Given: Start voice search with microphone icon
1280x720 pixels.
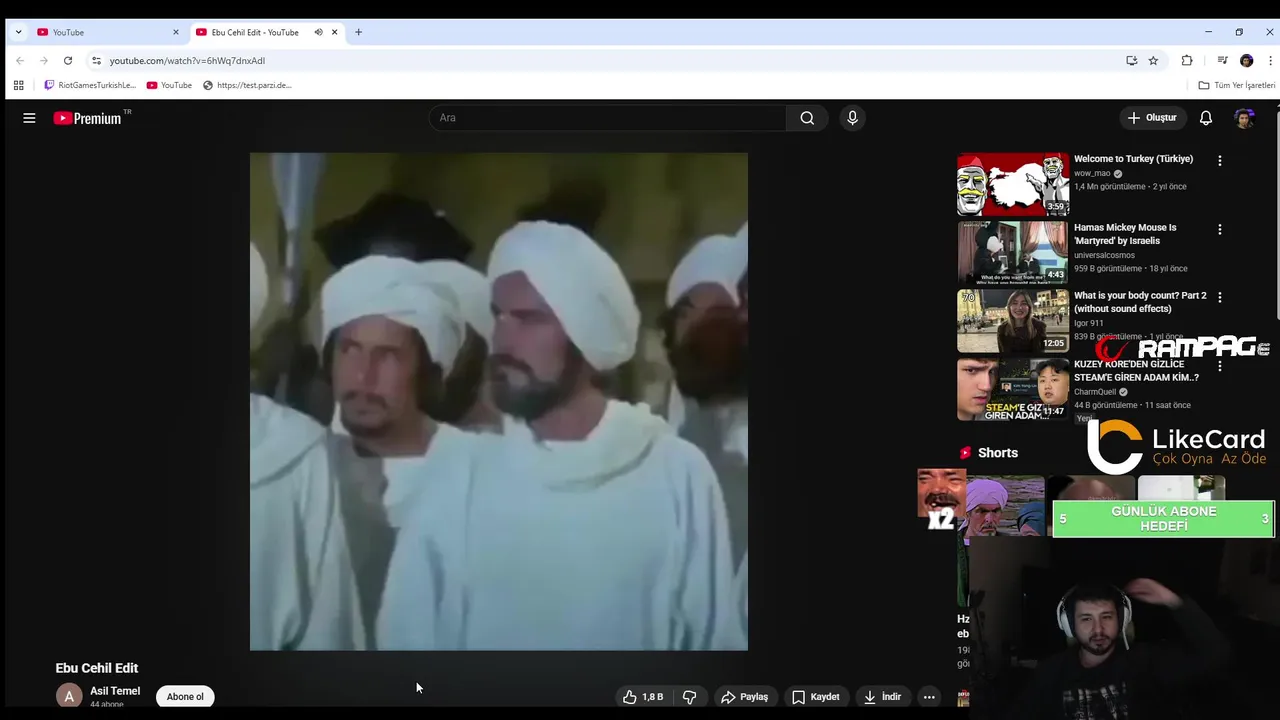Looking at the screenshot, I should tap(852, 118).
